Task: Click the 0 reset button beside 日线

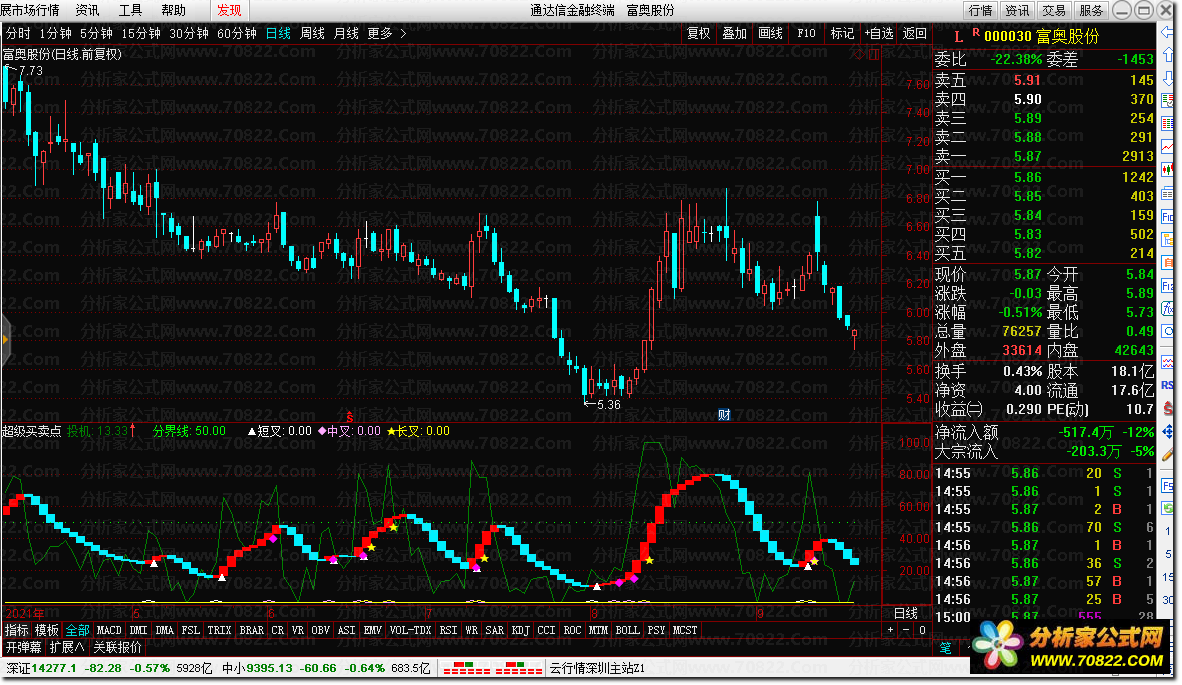Action: tap(921, 630)
